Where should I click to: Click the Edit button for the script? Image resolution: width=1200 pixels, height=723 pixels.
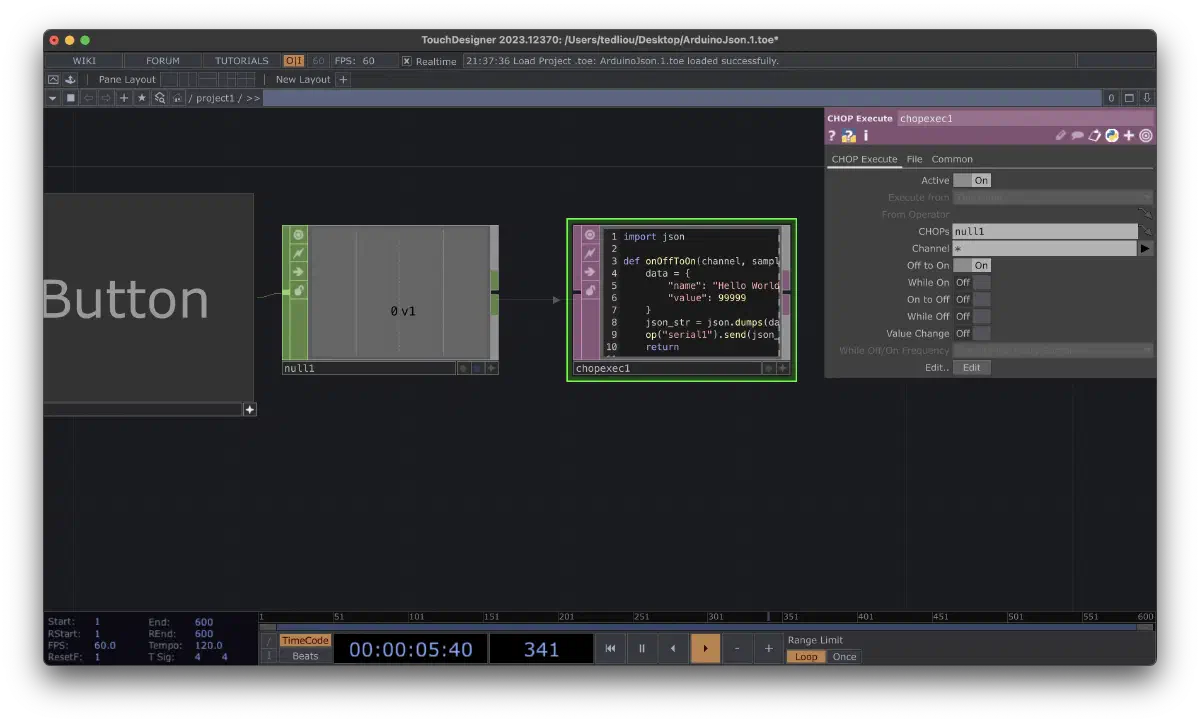pyautogui.click(x=971, y=368)
